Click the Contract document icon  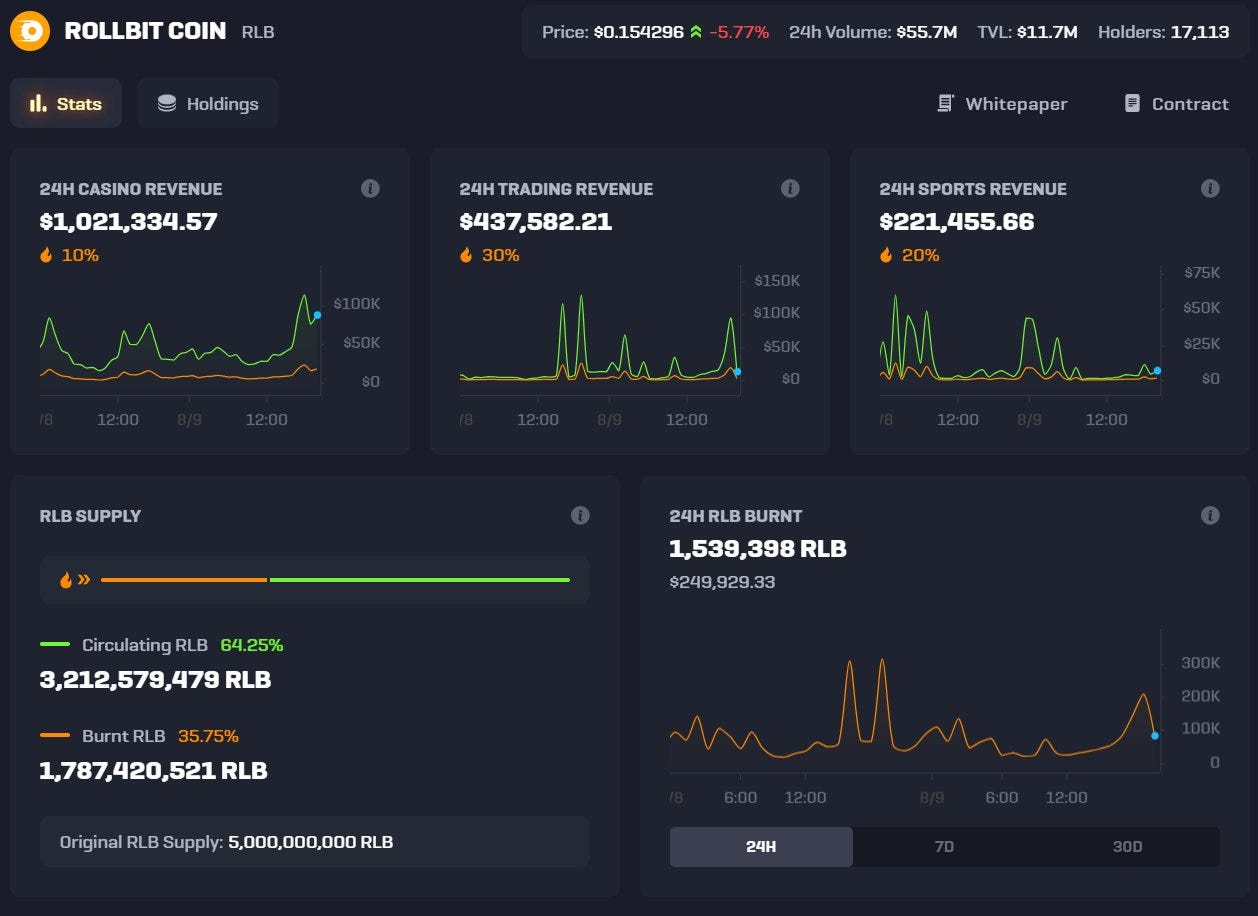(x=1131, y=103)
